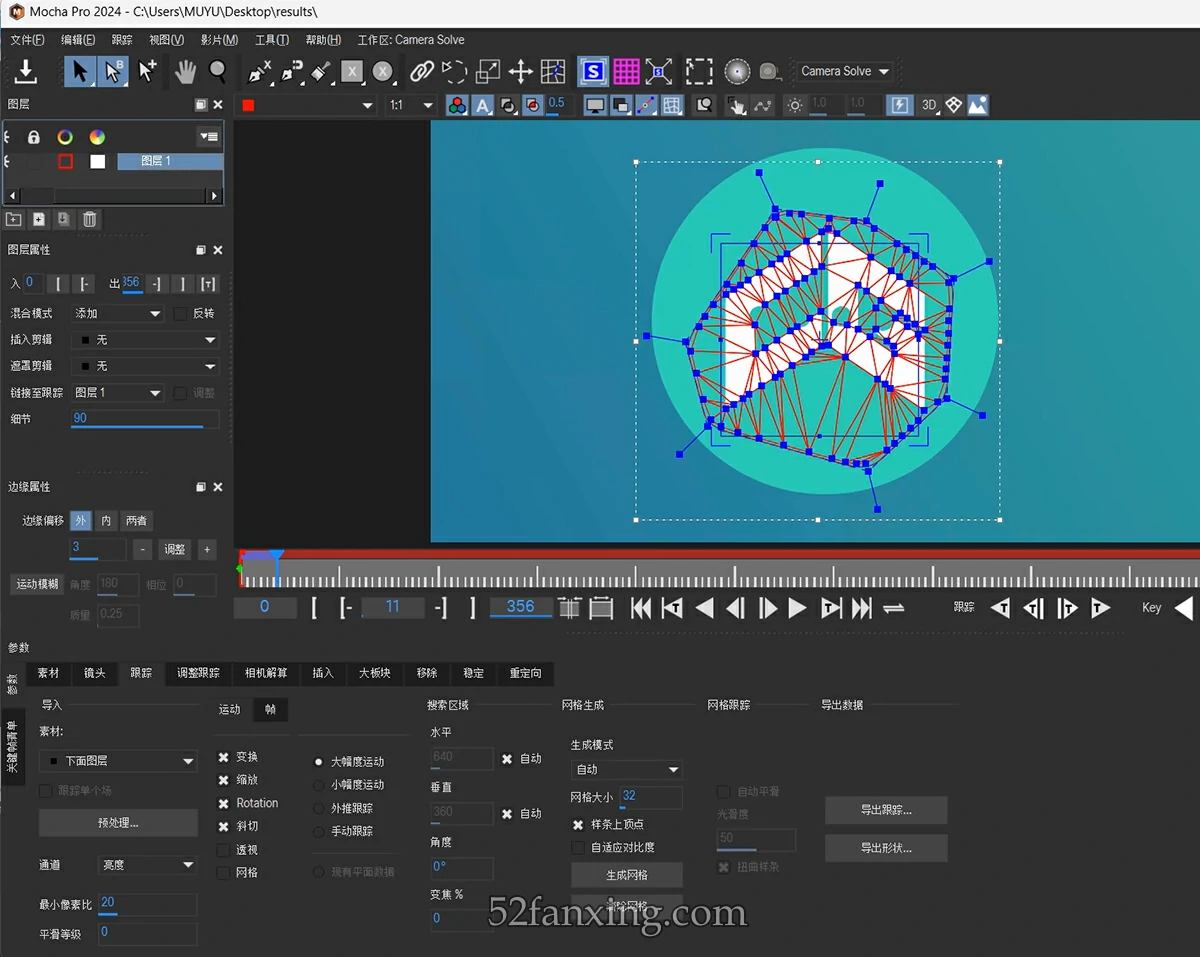This screenshot has height=957, width=1200.
Task: Uncheck 变换 motion option
Action: 223,757
